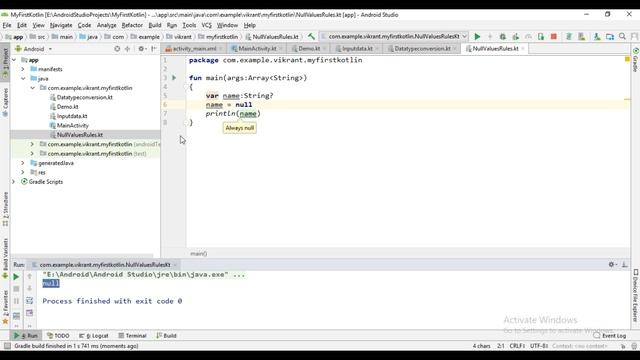Toggle soft-wrap in Run console

29,301
